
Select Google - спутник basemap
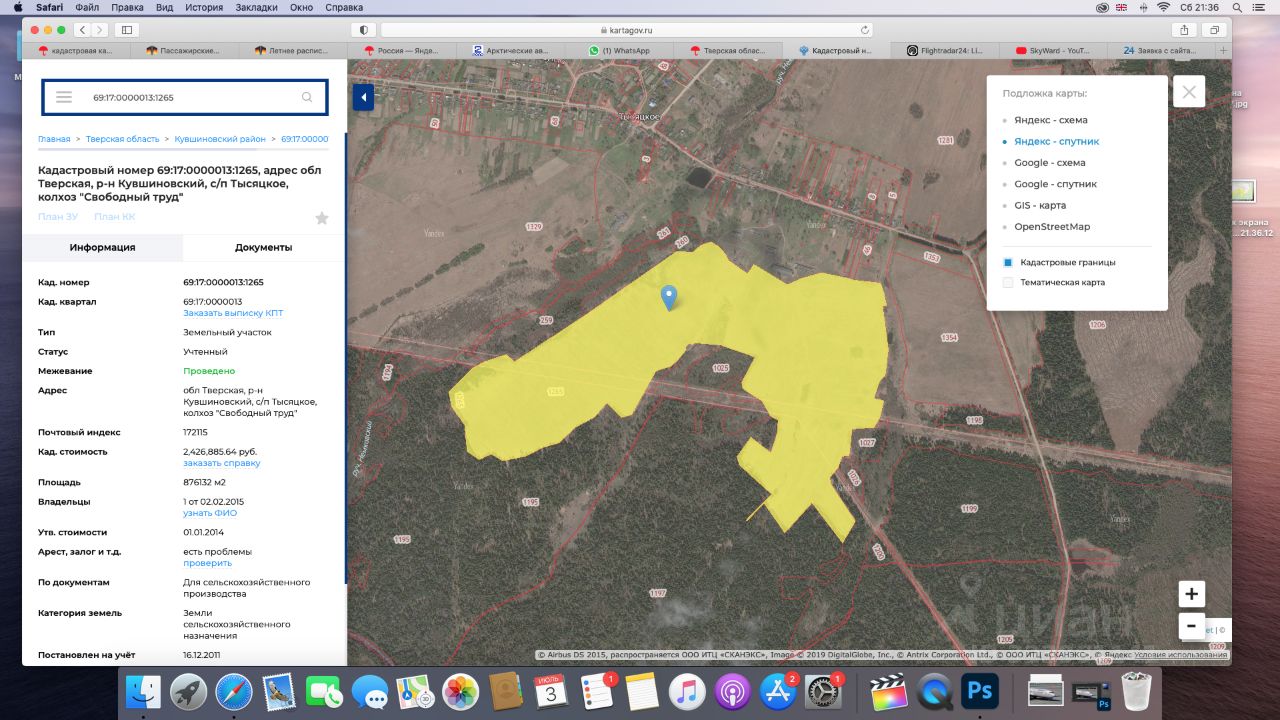(1055, 184)
